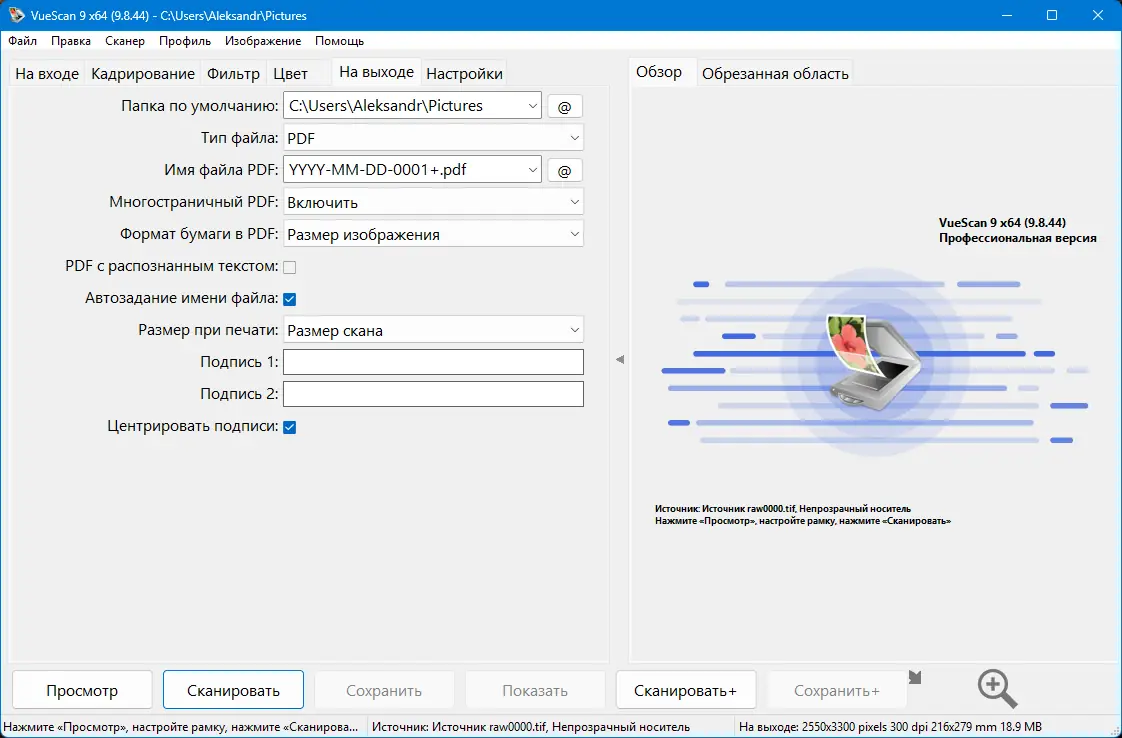This screenshot has width=1122, height=738.
Task: Open the Профиль menu
Action: click(185, 41)
